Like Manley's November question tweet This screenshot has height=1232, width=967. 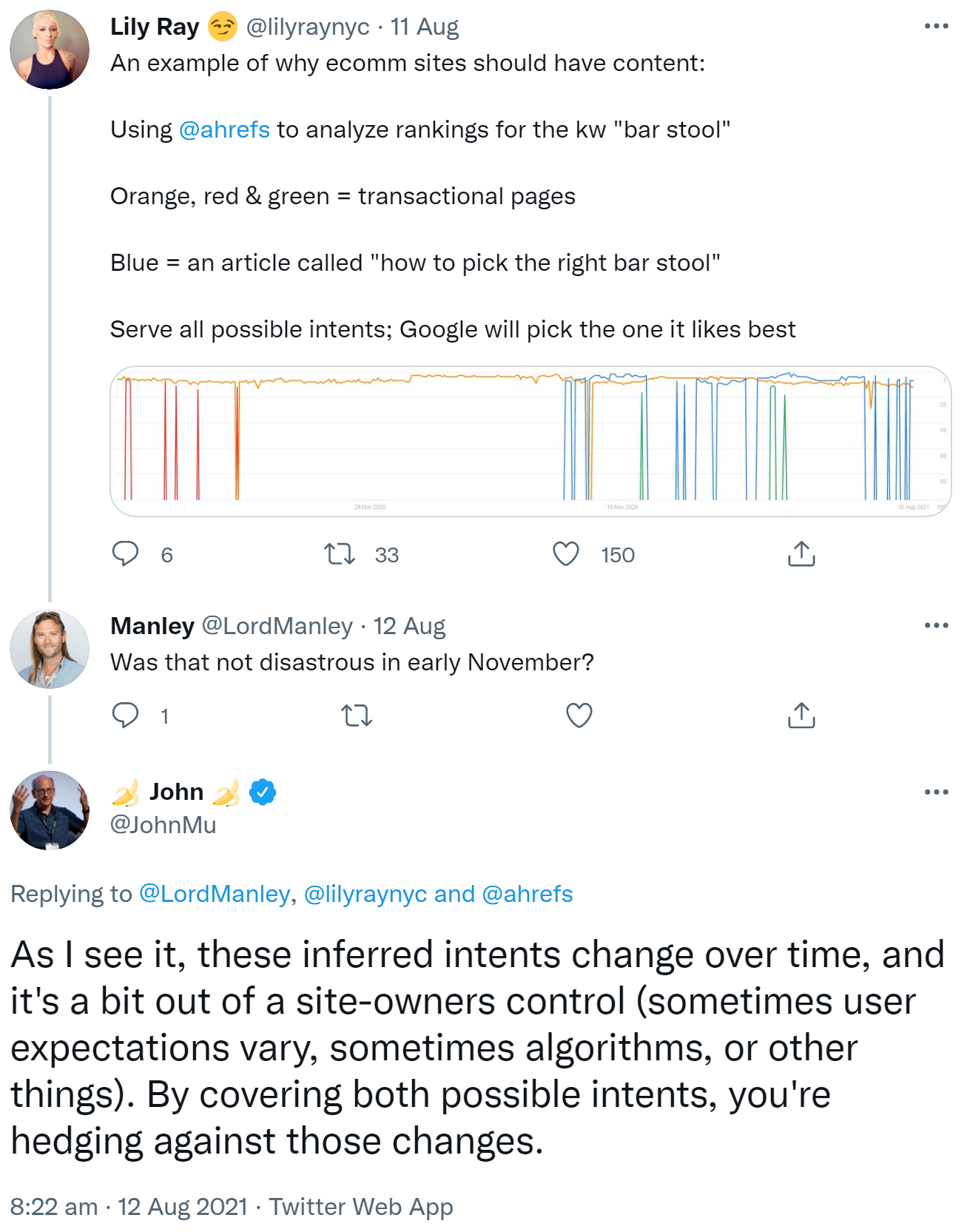579,716
